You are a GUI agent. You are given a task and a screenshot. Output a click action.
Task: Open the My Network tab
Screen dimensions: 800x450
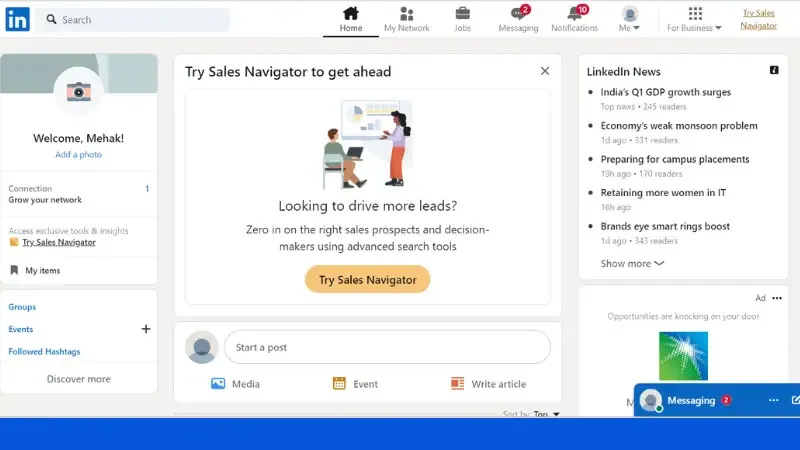pos(407,19)
